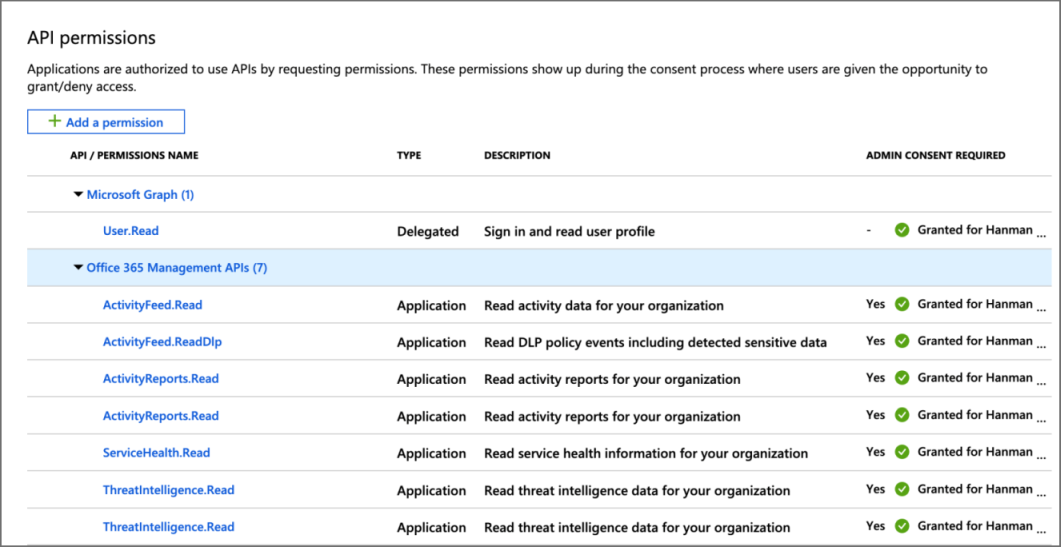Collapse the Office 365 Management APIs triangle
Screen dimensions: 1061x547
point(78,268)
